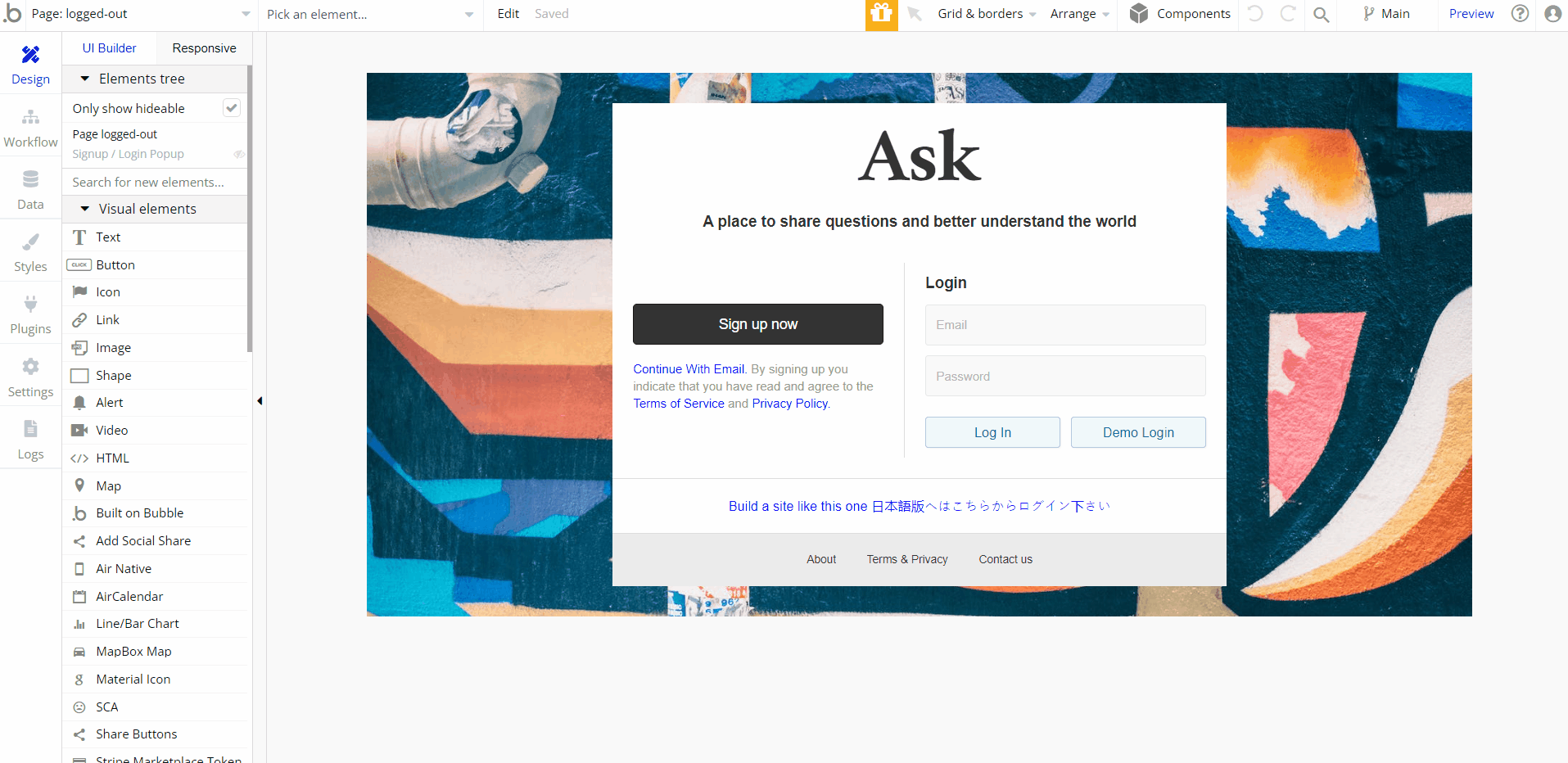The height and width of the screenshot is (763, 1568).
Task: Select the MapBox Map element
Action: [x=156, y=652]
